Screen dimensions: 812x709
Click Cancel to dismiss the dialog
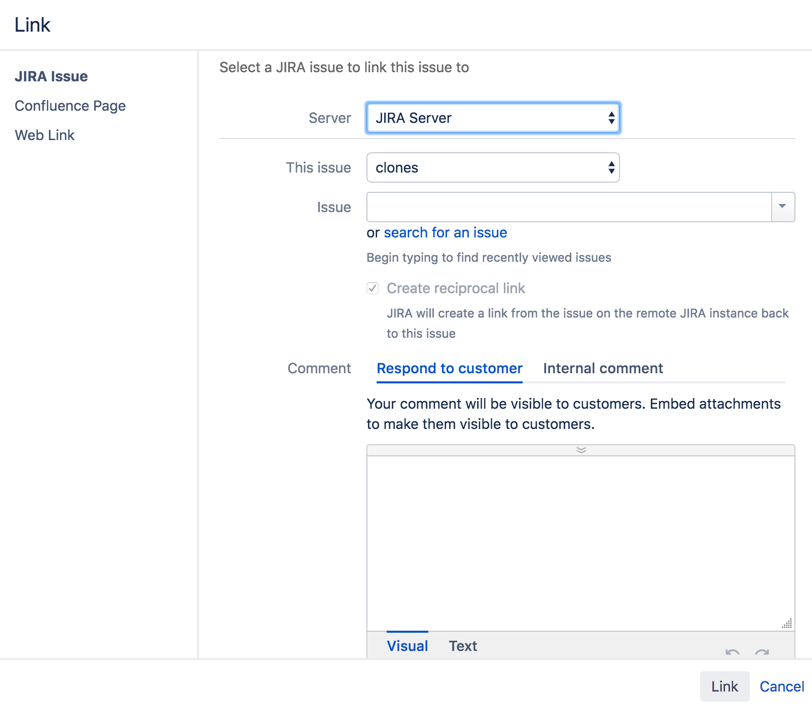coord(781,686)
